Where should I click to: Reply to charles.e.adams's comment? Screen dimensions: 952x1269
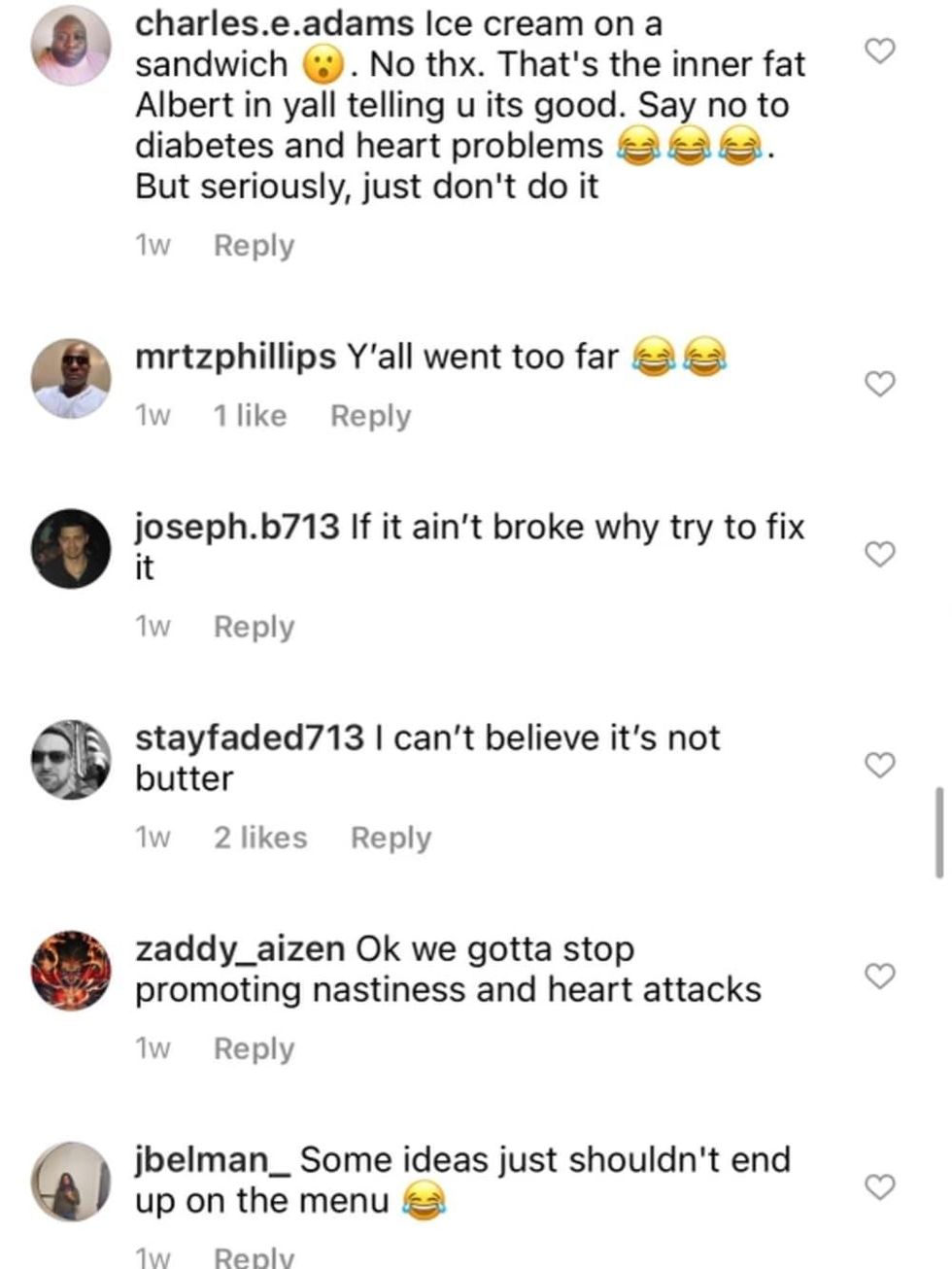(x=253, y=245)
